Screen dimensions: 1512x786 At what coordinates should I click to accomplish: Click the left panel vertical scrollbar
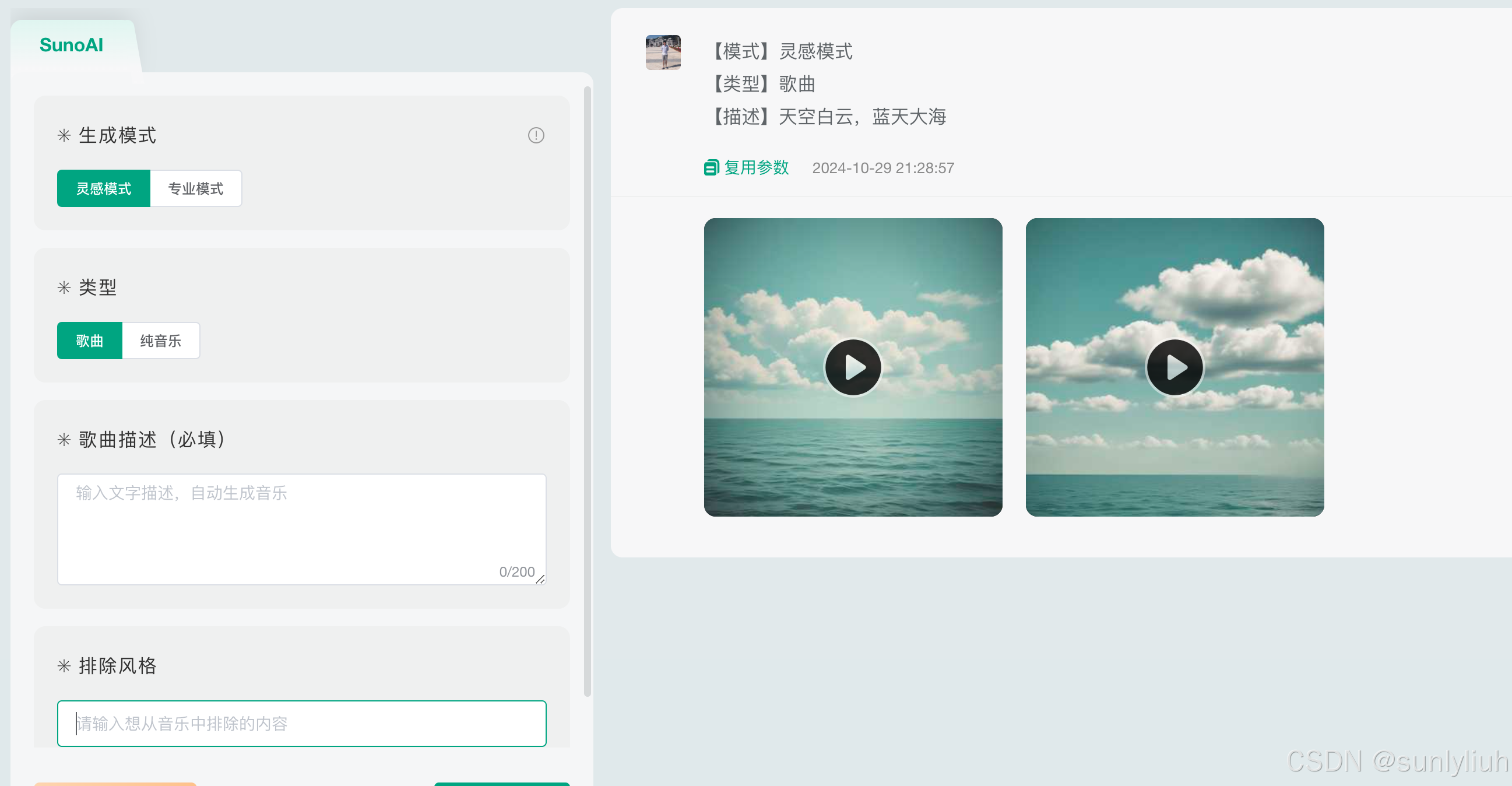click(587, 390)
